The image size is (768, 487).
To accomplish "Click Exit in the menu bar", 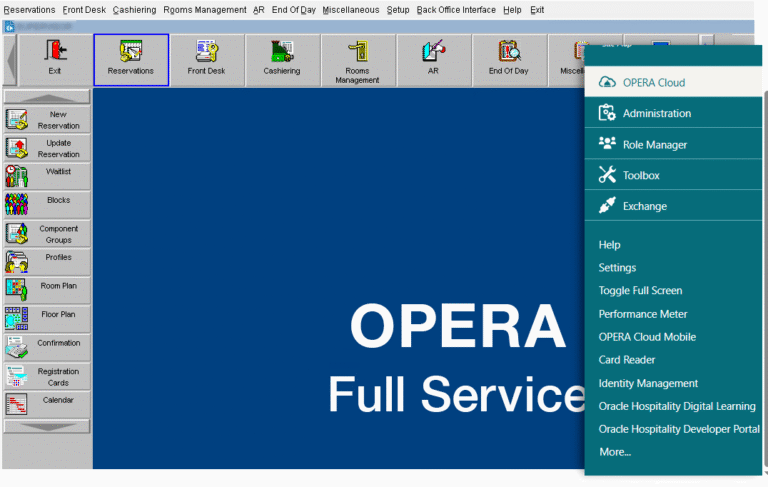I will (x=537, y=10).
